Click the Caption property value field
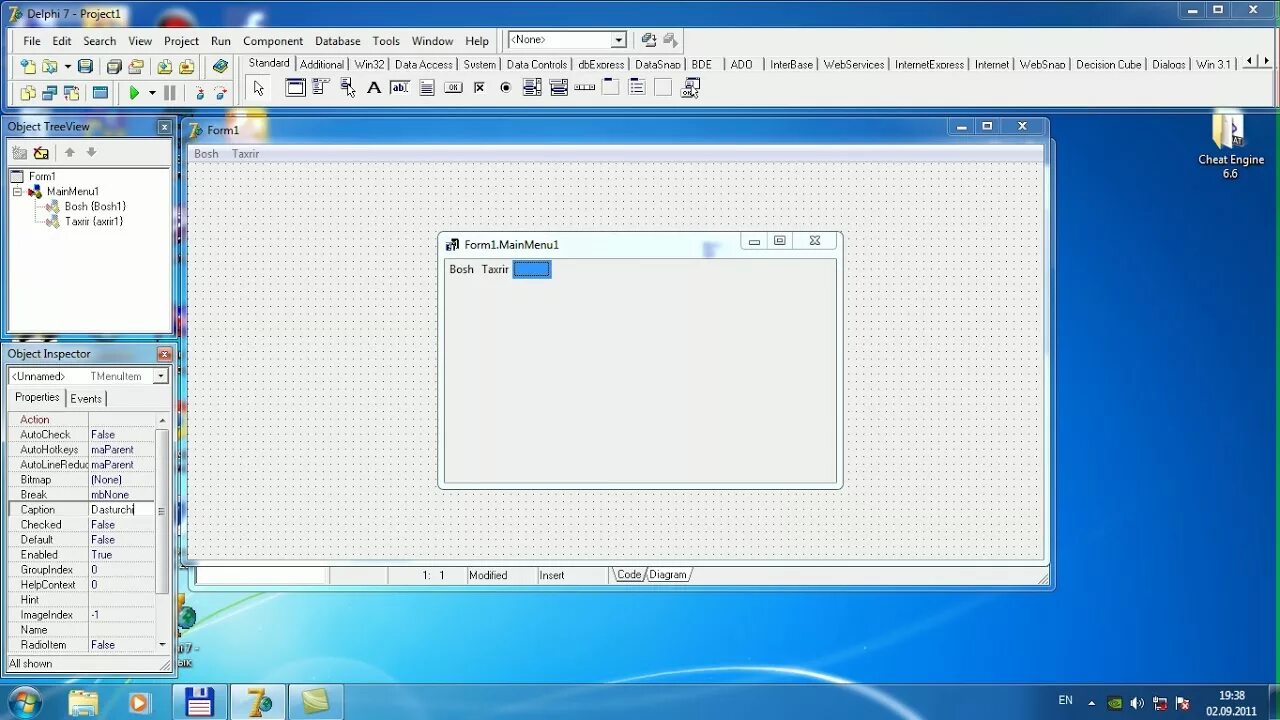This screenshot has height=720, width=1280. [121, 510]
